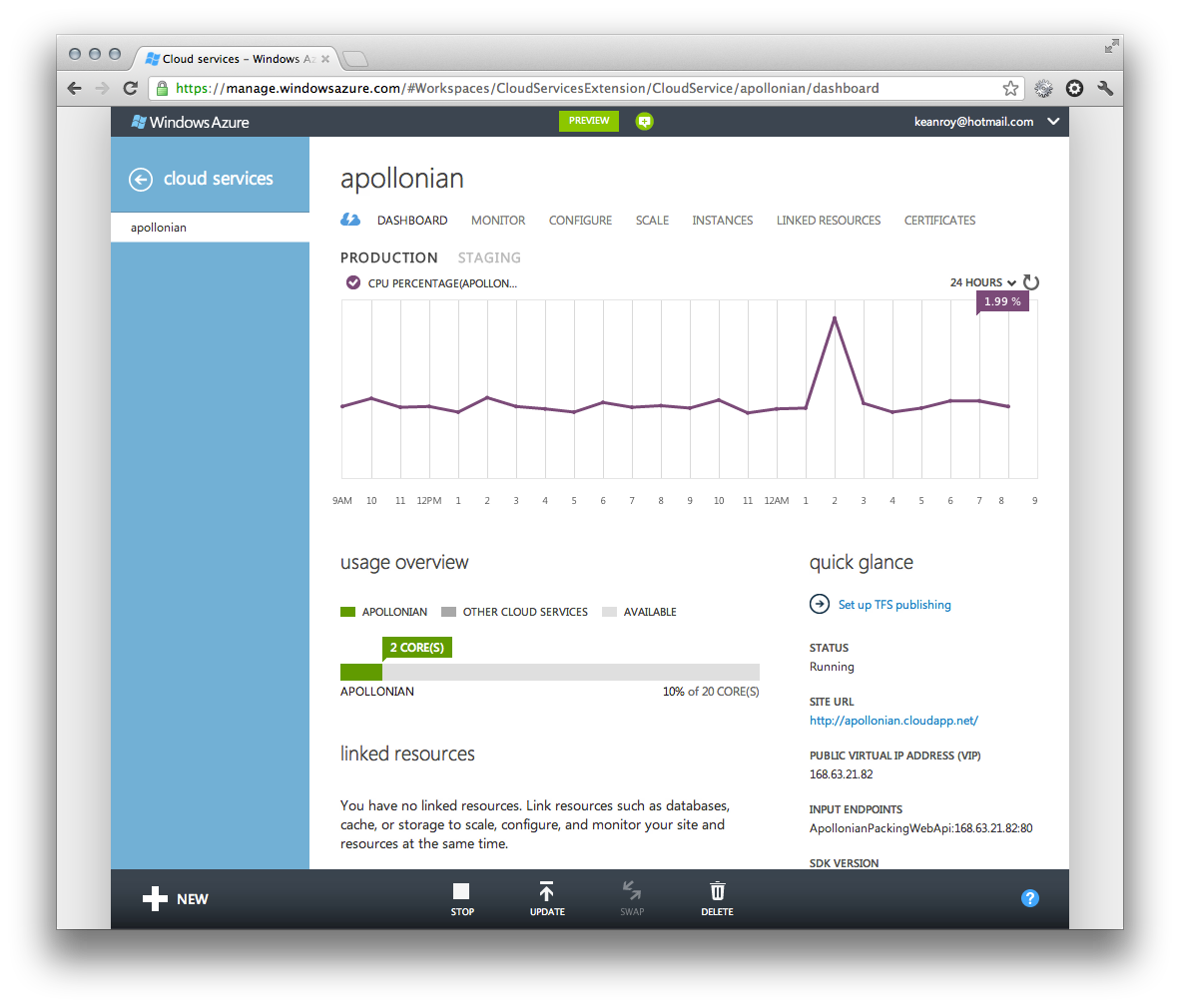Click the Stop icon in bottom bar
The height and width of the screenshot is (1008, 1180).
click(461, 892)
